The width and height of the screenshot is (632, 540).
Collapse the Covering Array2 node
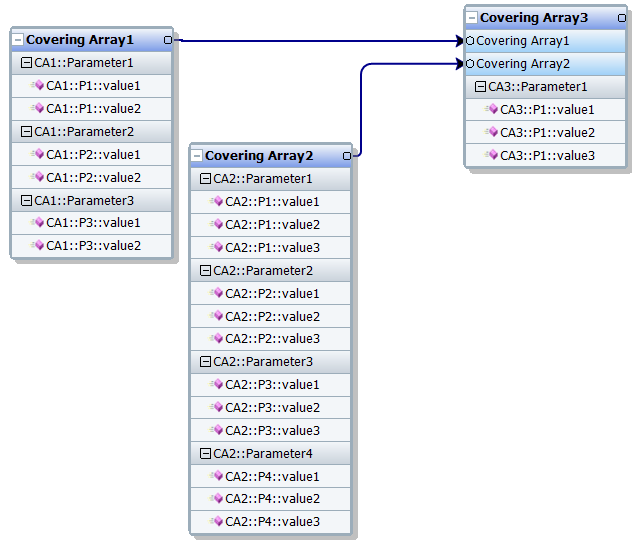point(197,156)
